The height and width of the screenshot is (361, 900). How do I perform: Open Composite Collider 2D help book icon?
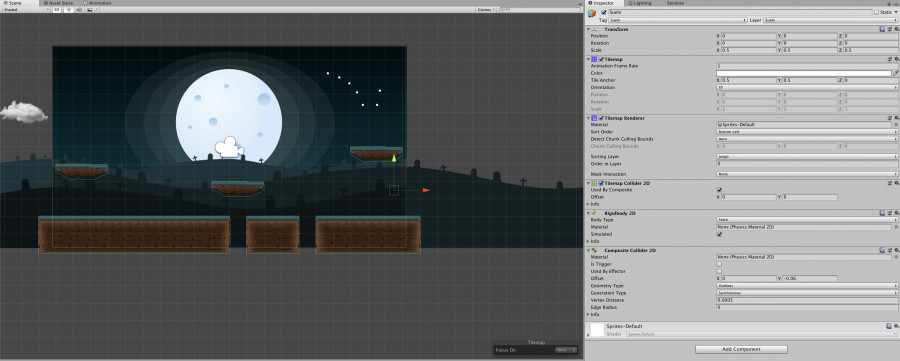click(882, 250)
